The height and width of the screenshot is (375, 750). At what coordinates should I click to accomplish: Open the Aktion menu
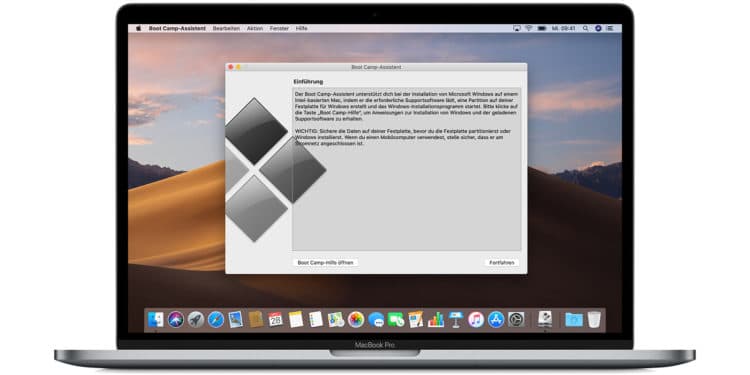click(x=255, y=28)
